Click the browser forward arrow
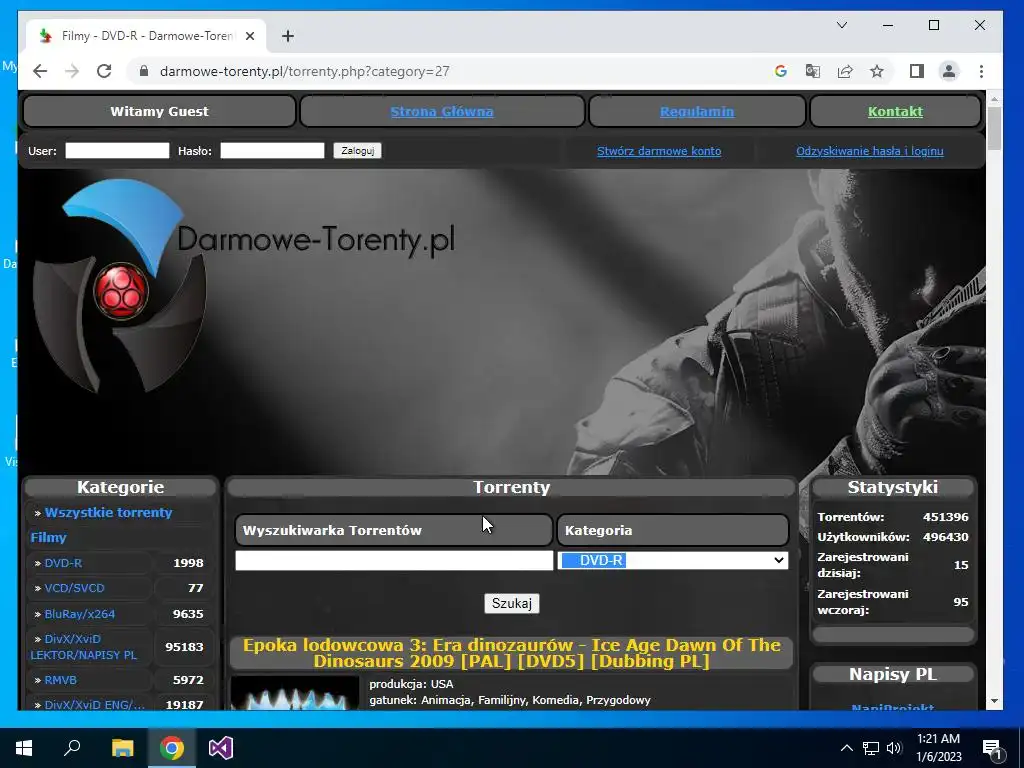Viewport: 1024px width, 768px height. tap(72, 71)
